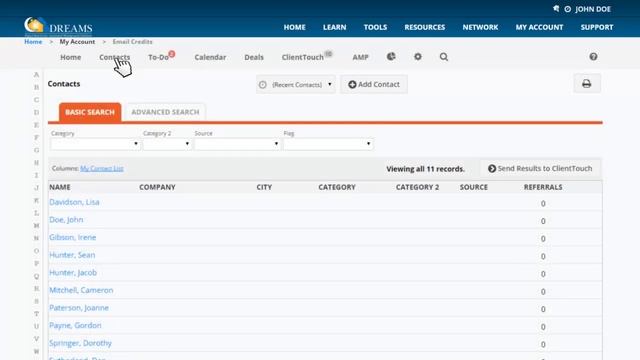Filter contacts by letter A
The height and width of the screenshot is (360, 640).
pyautogui.click(x=36, y=75)
